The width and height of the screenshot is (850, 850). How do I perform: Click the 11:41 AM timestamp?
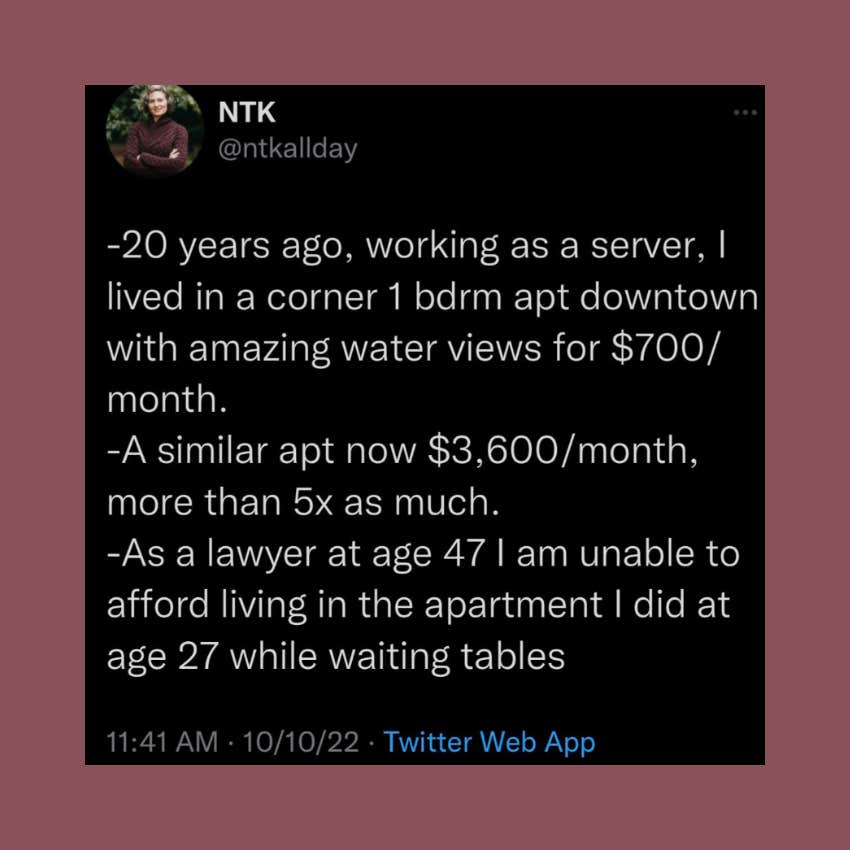pyautogui.click(x=159, y=742)
